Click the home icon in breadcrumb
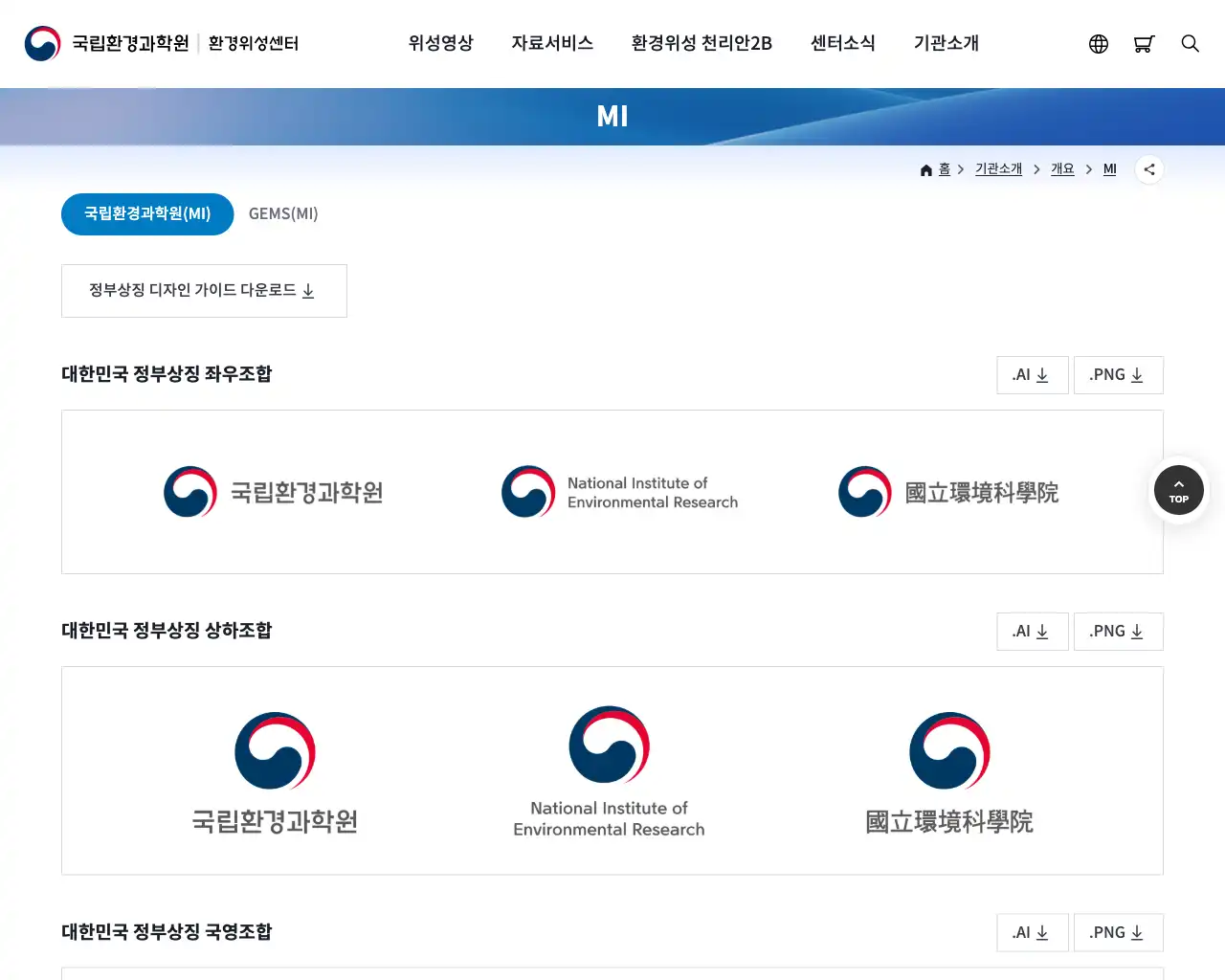 [926, 170]
